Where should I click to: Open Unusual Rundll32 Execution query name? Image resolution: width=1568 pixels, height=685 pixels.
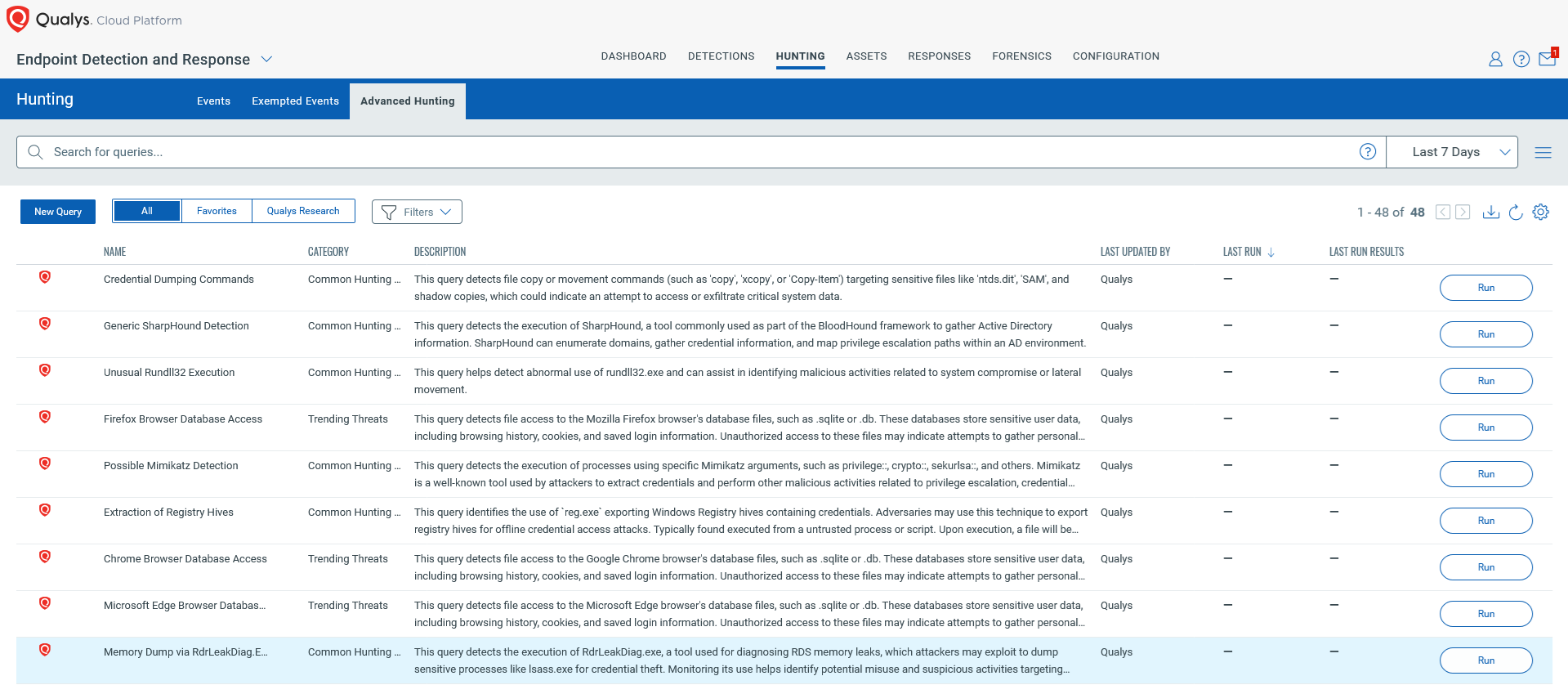169,373
